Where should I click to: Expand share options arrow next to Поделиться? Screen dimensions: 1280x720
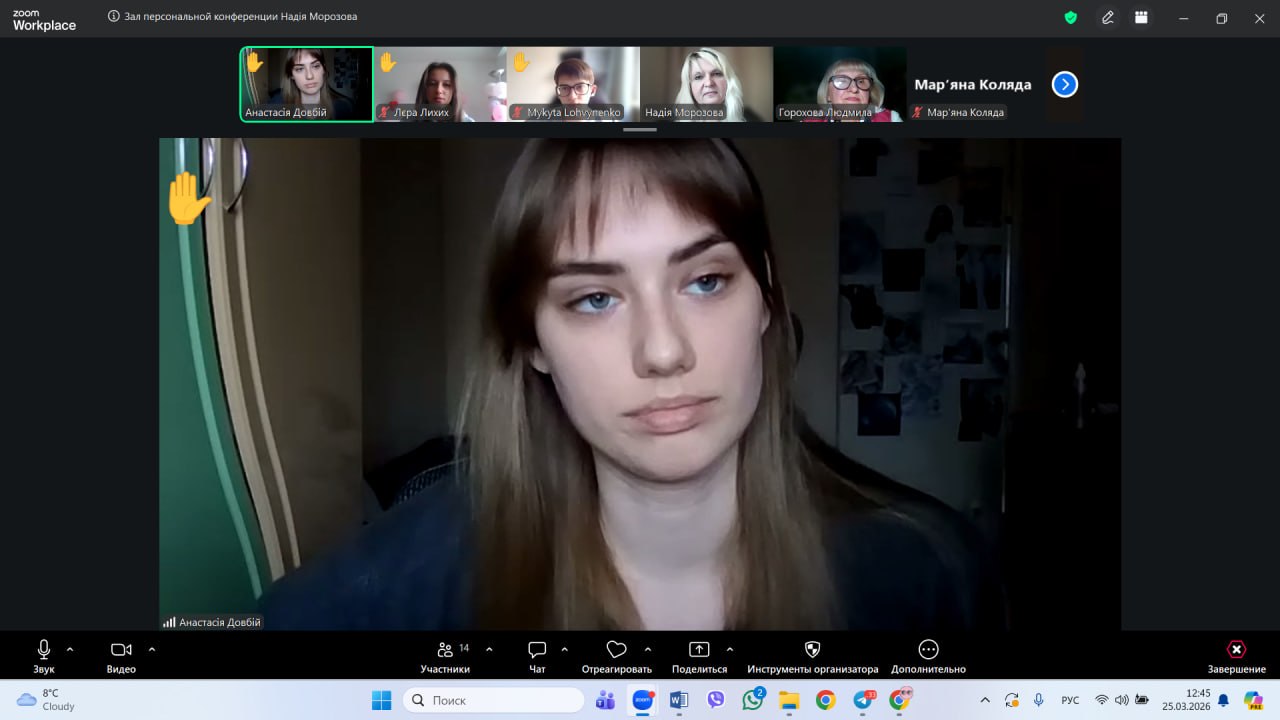729,649
